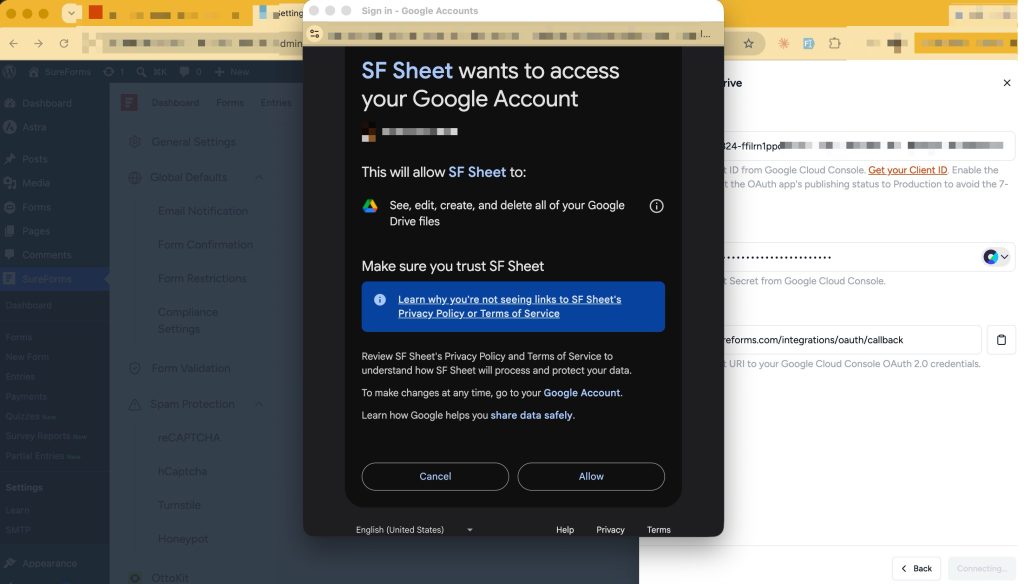The image size is (1024, 584).
Task: Click the Connecting... button
Action: (982, 568)
